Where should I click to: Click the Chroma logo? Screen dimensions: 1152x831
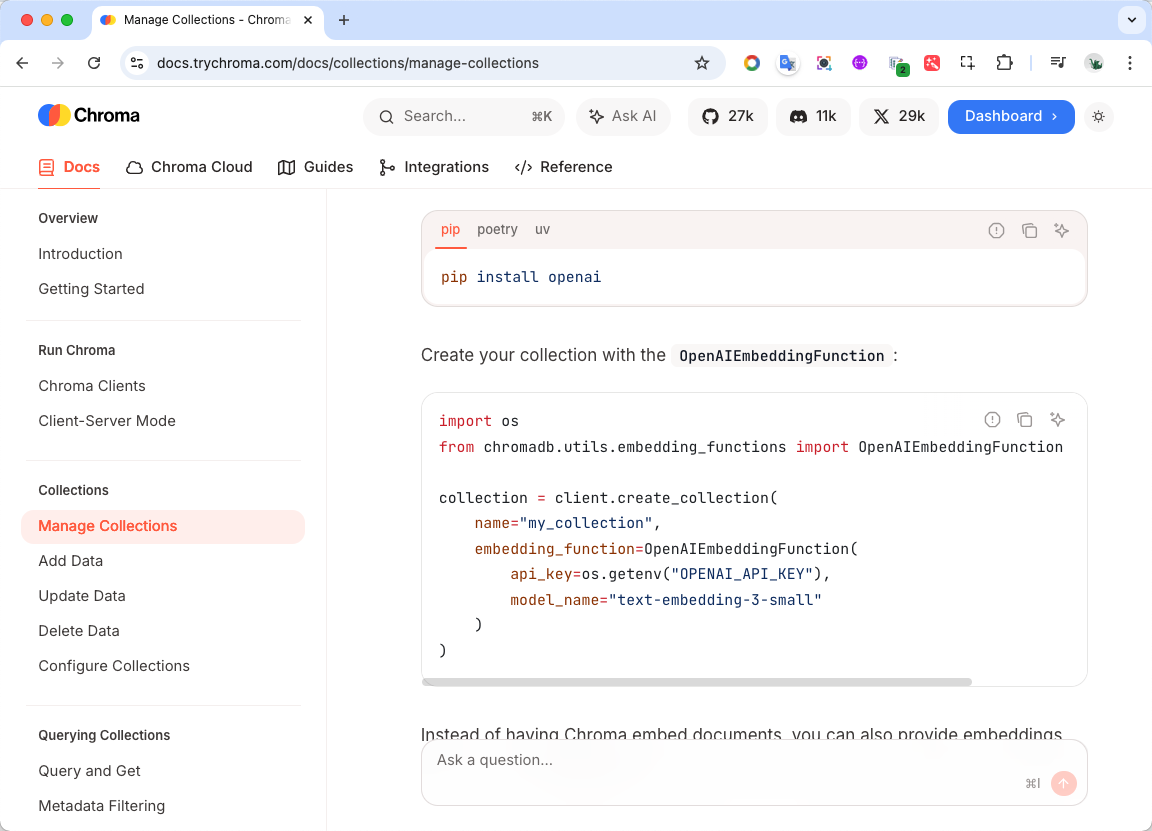[89, 115]
